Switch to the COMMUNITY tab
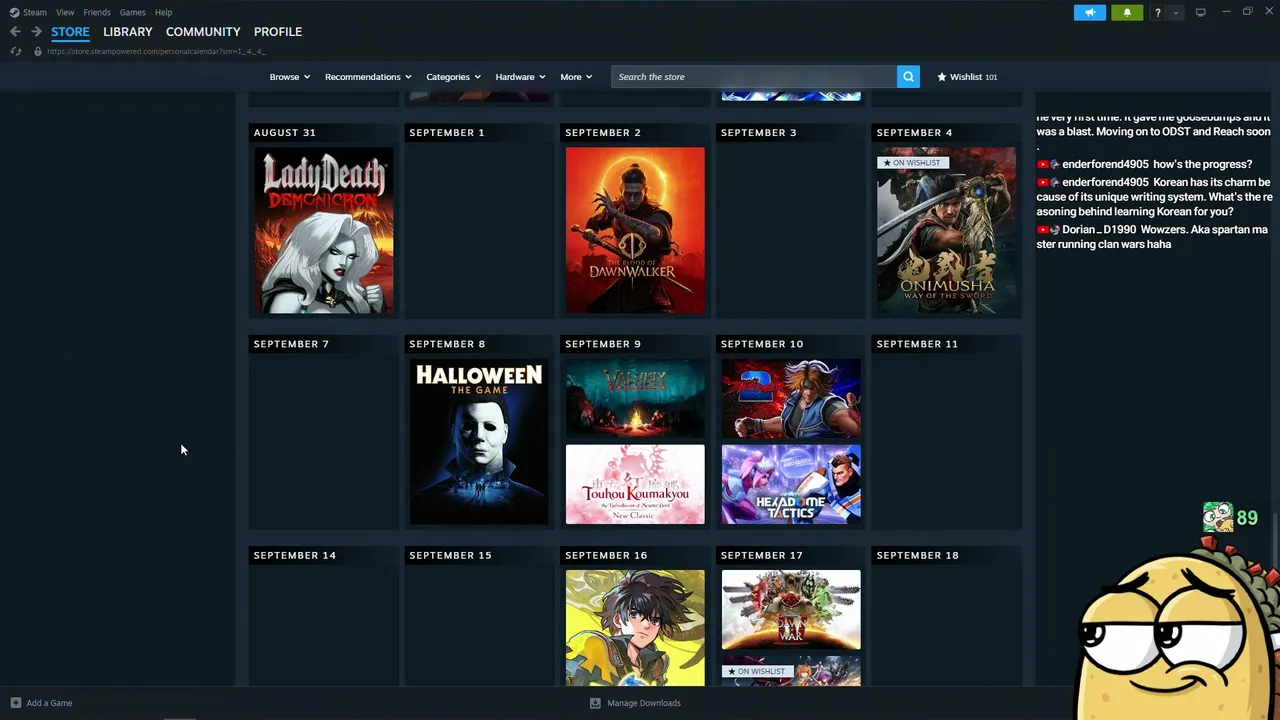 [x=203, y=32]
